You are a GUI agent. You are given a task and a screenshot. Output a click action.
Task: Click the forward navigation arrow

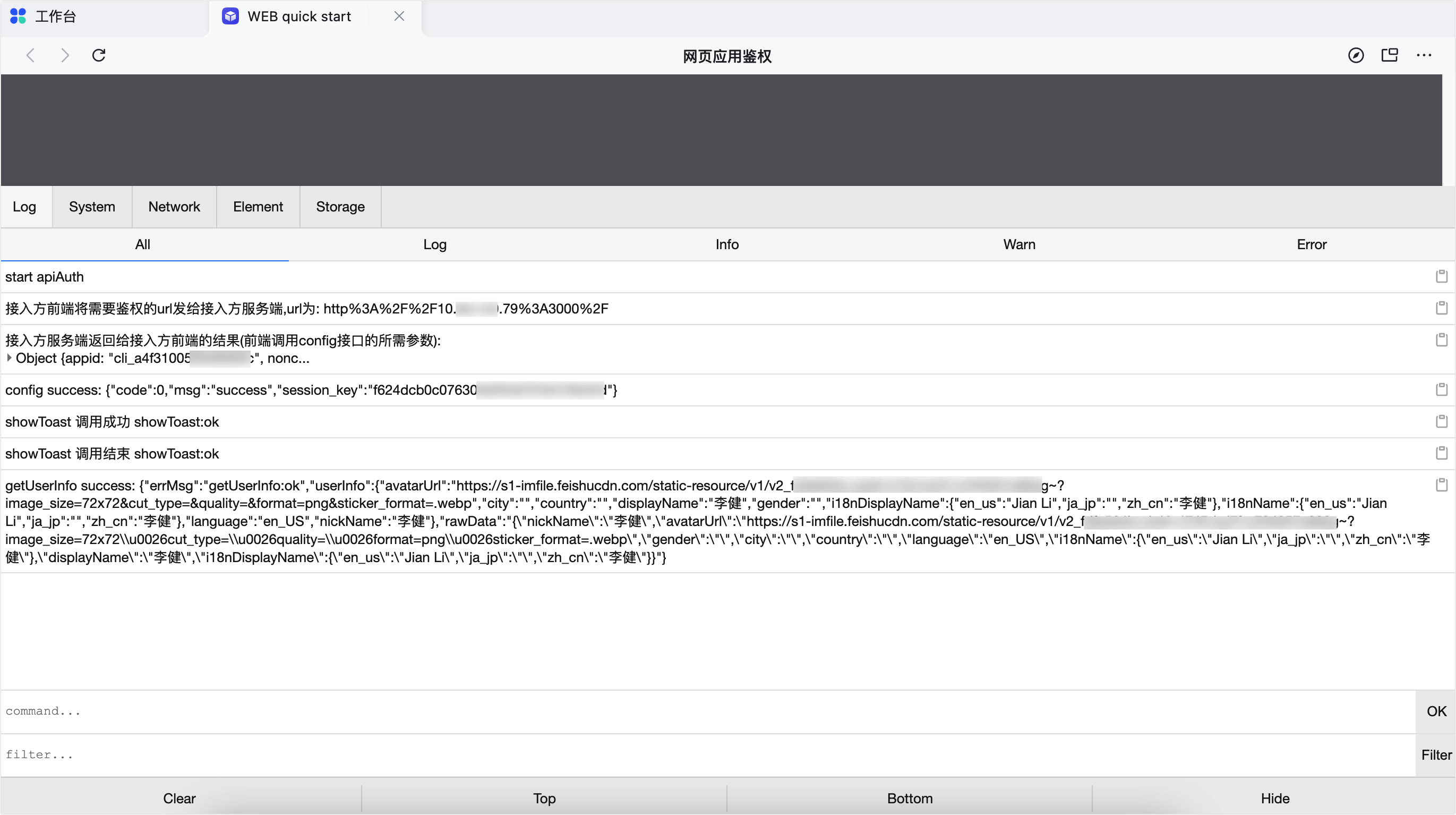[x=65, y=55]
